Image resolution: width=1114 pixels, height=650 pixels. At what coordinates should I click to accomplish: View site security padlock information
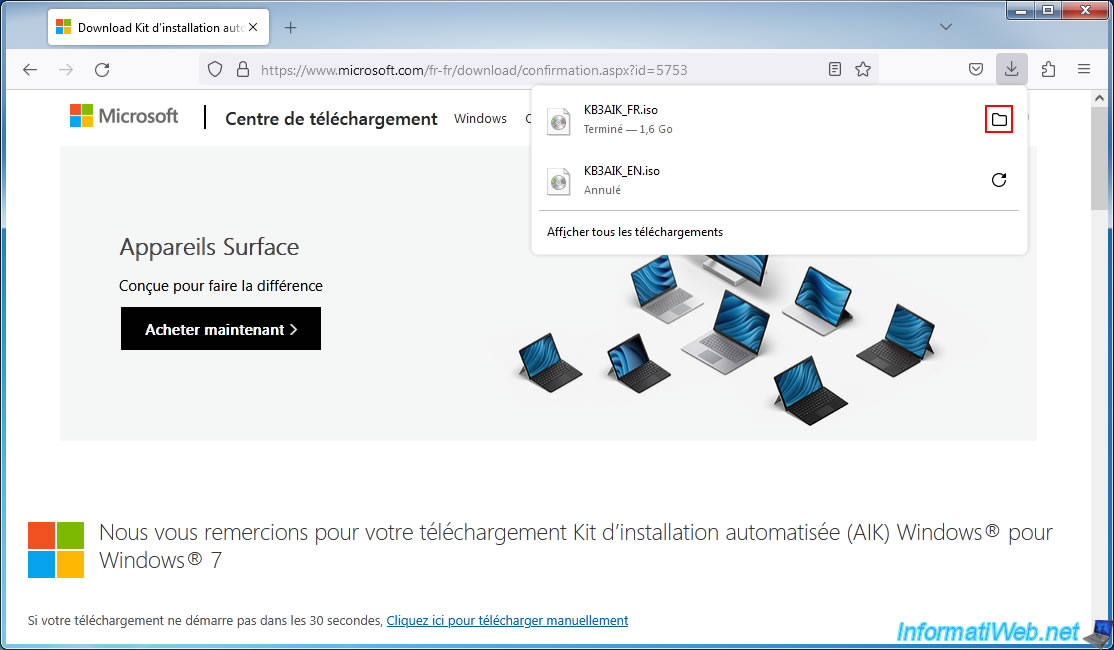(x=241, y=70)
